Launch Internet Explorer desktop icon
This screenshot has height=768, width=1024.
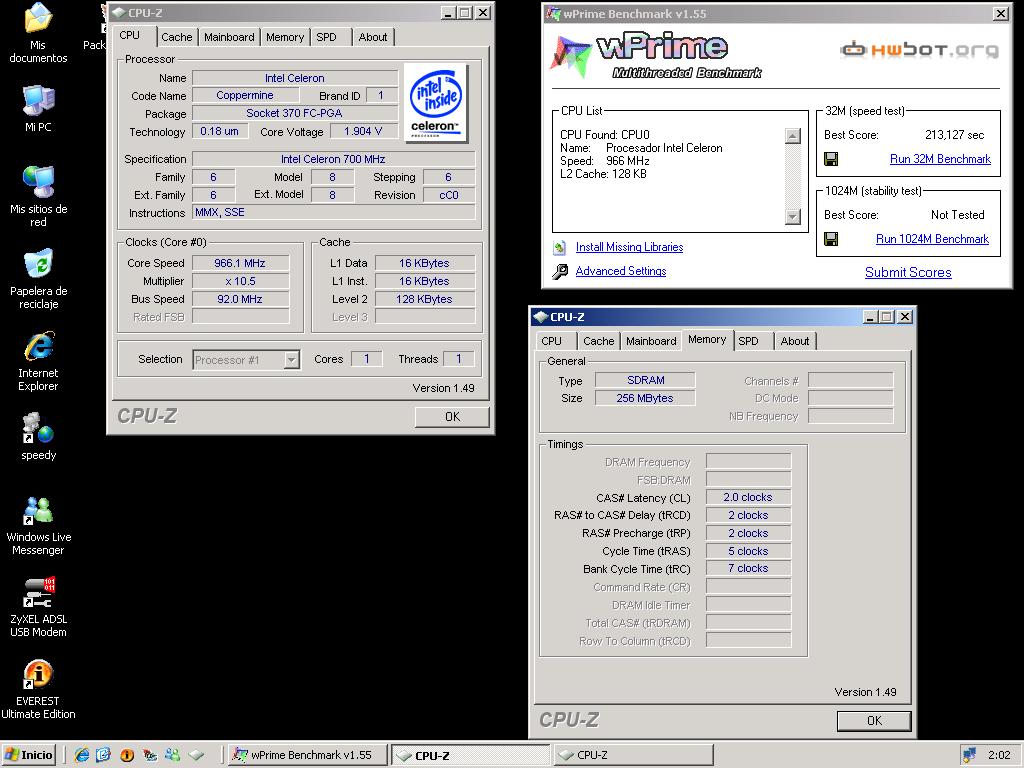pyautogui.click(x=38, y=361)
